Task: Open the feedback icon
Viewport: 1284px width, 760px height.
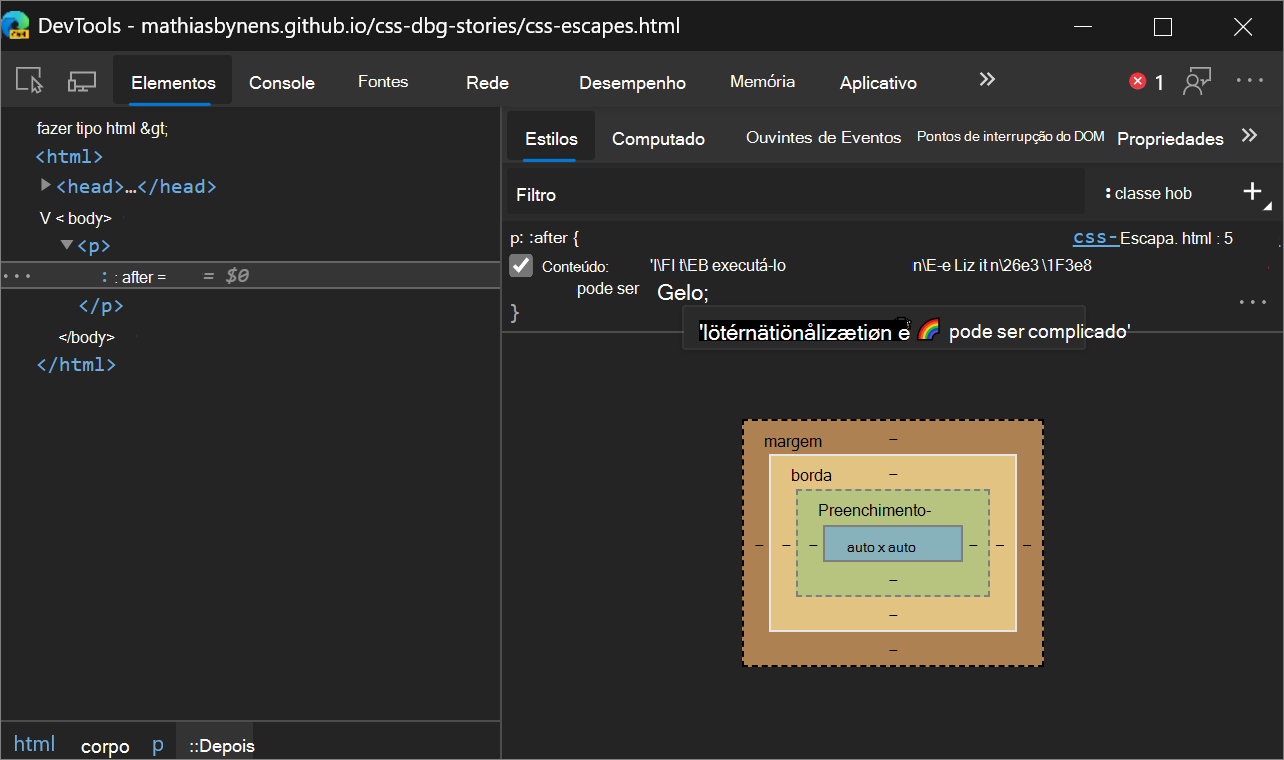Action: coord(1196,82)
